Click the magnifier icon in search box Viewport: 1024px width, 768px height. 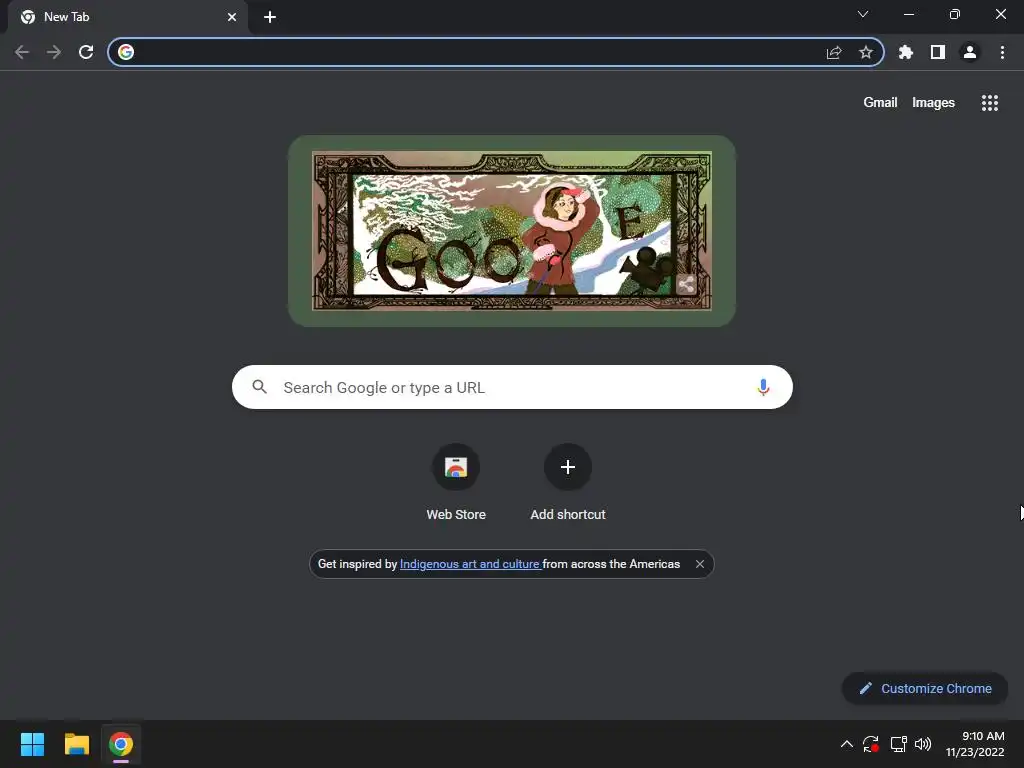click(x=259, y=387)
